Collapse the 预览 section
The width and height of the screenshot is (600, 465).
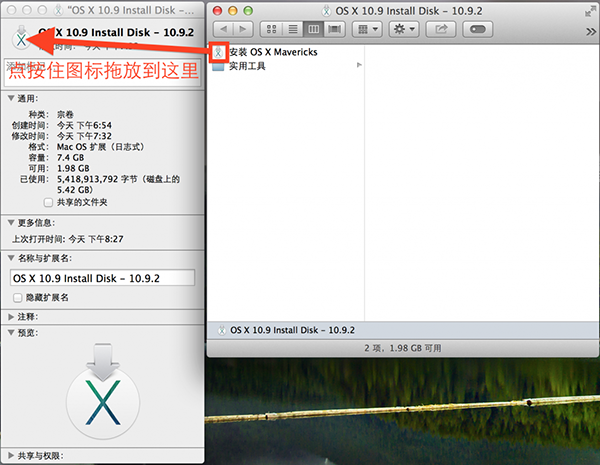(x=11, y=333)
